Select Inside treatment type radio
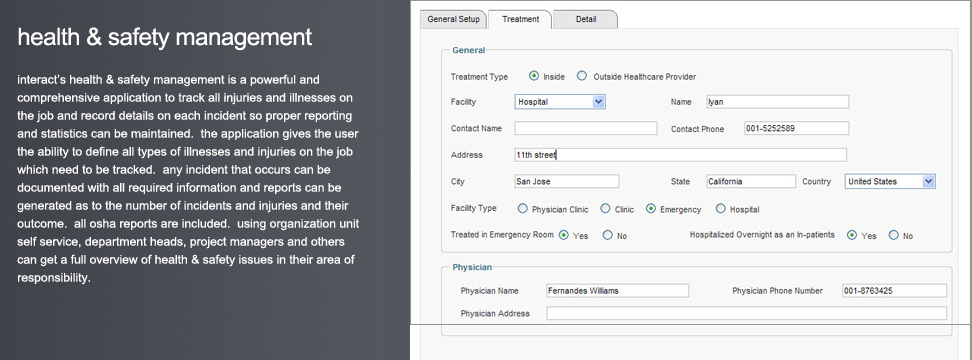The height and width of the screenshot is (360, 972). tap(534, 76)
